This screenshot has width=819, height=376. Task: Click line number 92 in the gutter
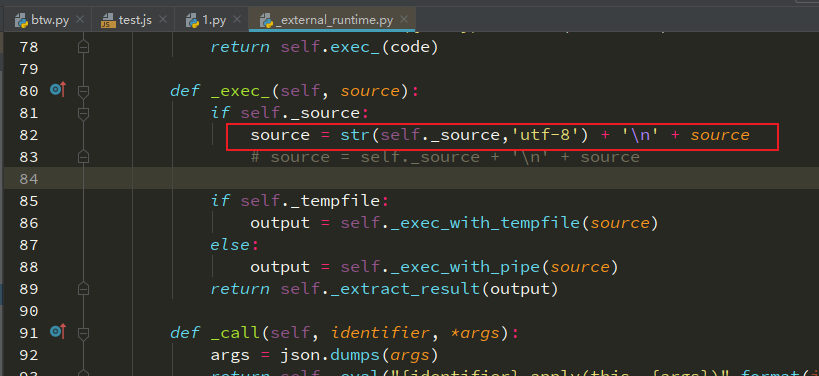tap(29, 355)
